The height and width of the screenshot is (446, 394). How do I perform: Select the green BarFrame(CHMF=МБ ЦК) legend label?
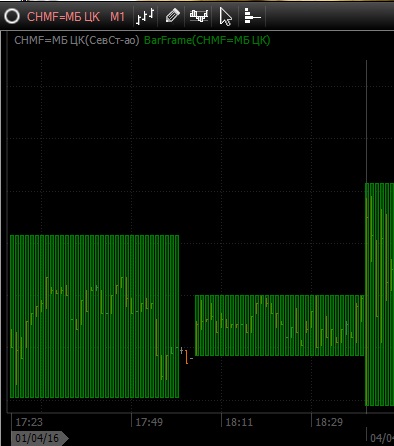point(207,40)
